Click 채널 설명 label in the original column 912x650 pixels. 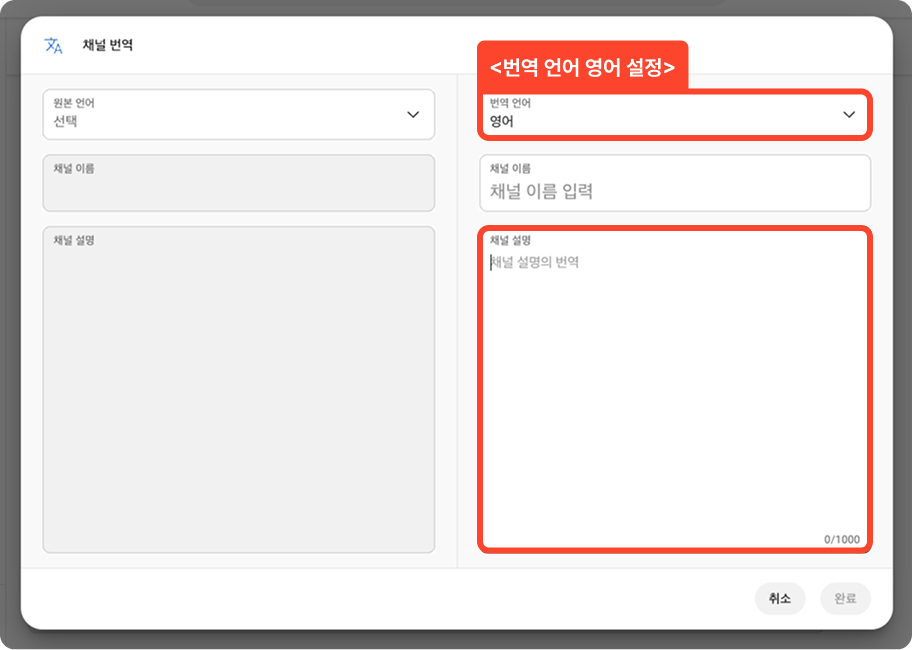74,241
